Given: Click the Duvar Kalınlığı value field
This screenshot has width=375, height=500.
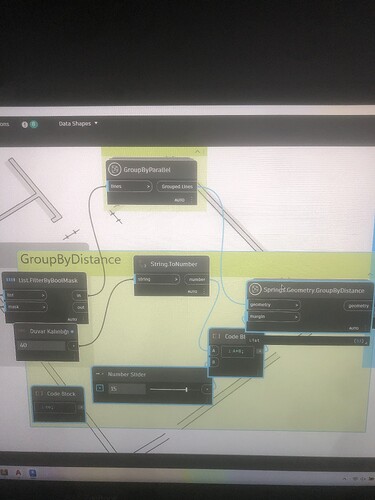Looking at the screenshot, I should 42,346.
